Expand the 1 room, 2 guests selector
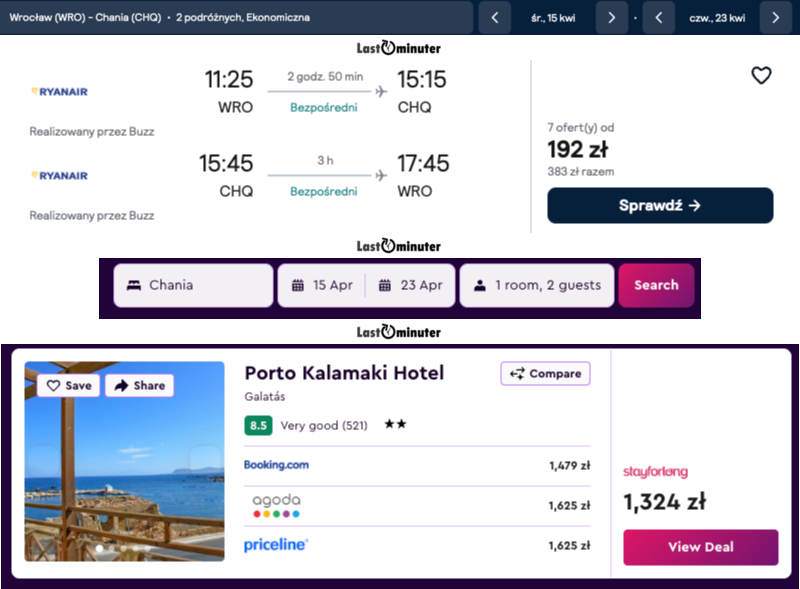 click(x=537, y=285)
